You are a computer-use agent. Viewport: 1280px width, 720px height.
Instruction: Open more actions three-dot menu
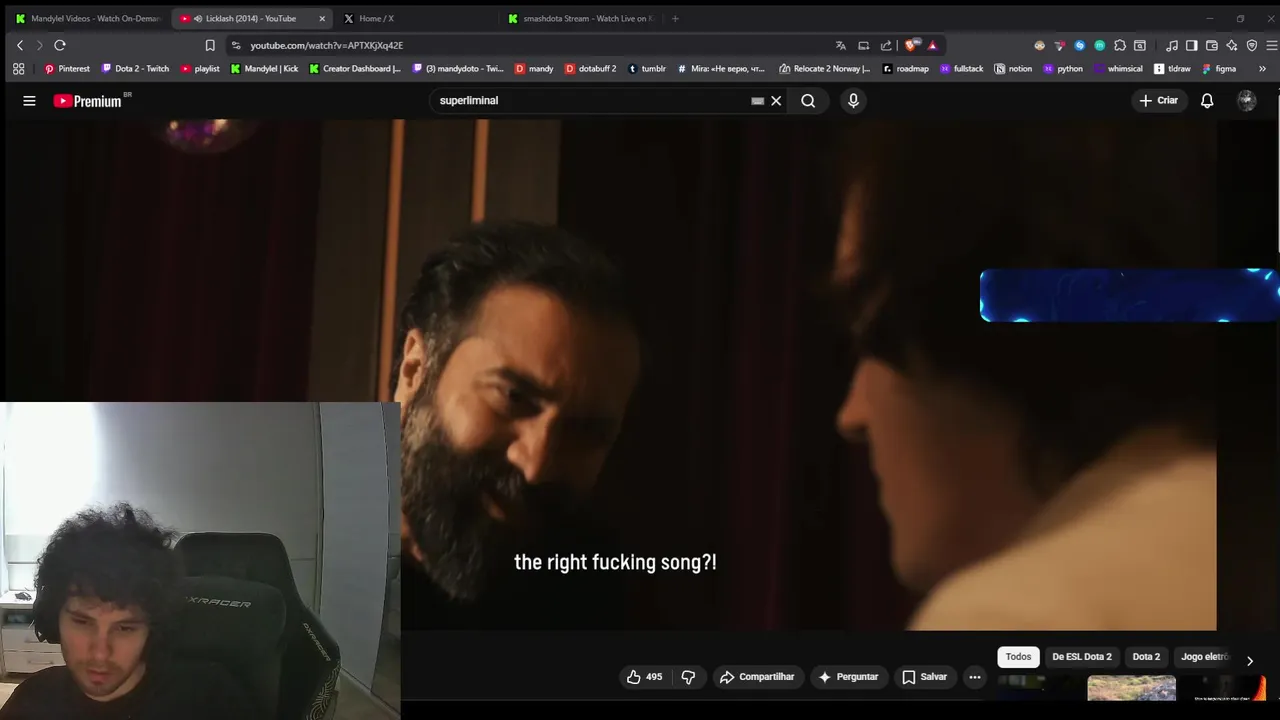click(x=975, y=677)
